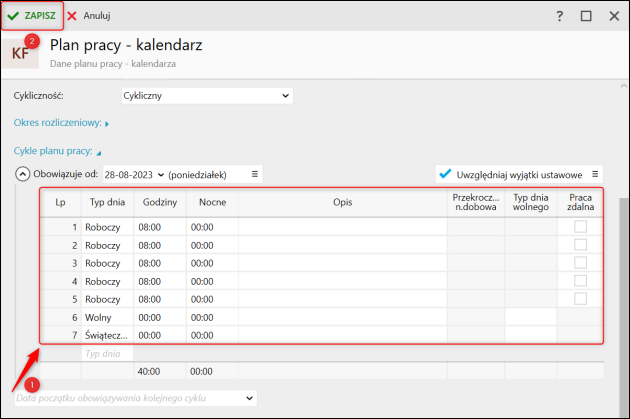Select Roboczy day type in row 3
630x419 pixels.
[x=107, y=264]
